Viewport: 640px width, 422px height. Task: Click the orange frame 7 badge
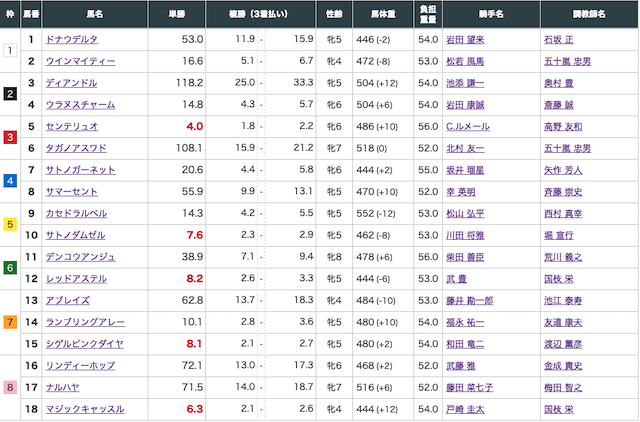pos(10,322)
